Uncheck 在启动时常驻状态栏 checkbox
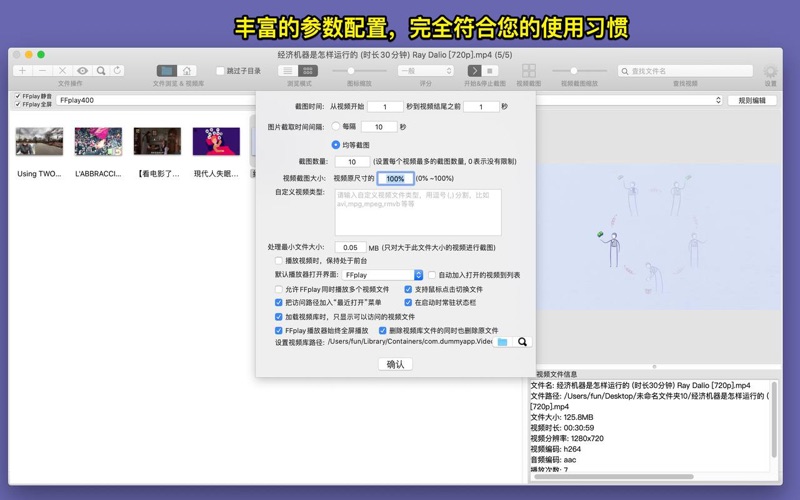The height and width of the screenshot is (500, 800). (x=408, y=303)
